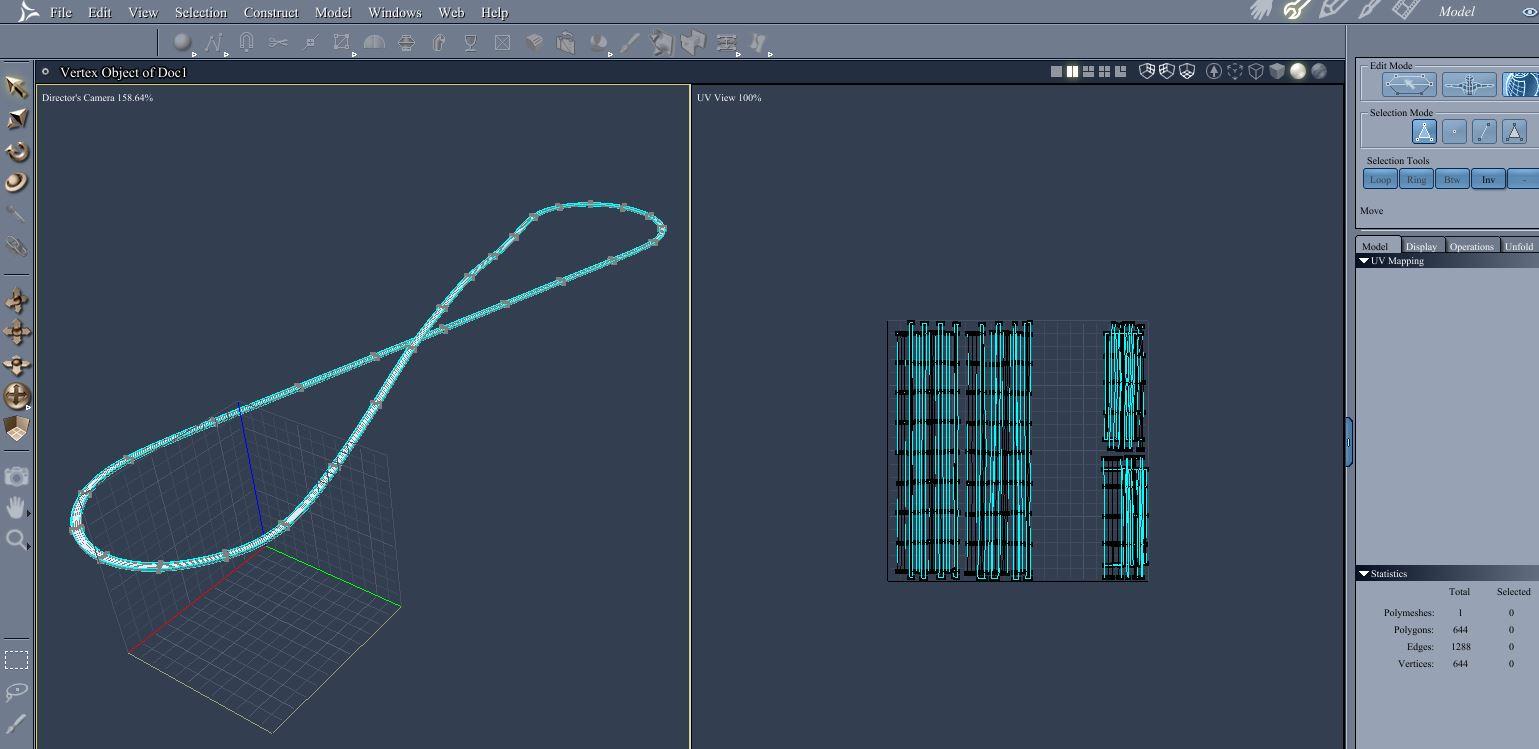Click the magnet tool in top toolbar
This screenshot has height=749, width=1539.
pyautogui.click(x=246, y=43)
